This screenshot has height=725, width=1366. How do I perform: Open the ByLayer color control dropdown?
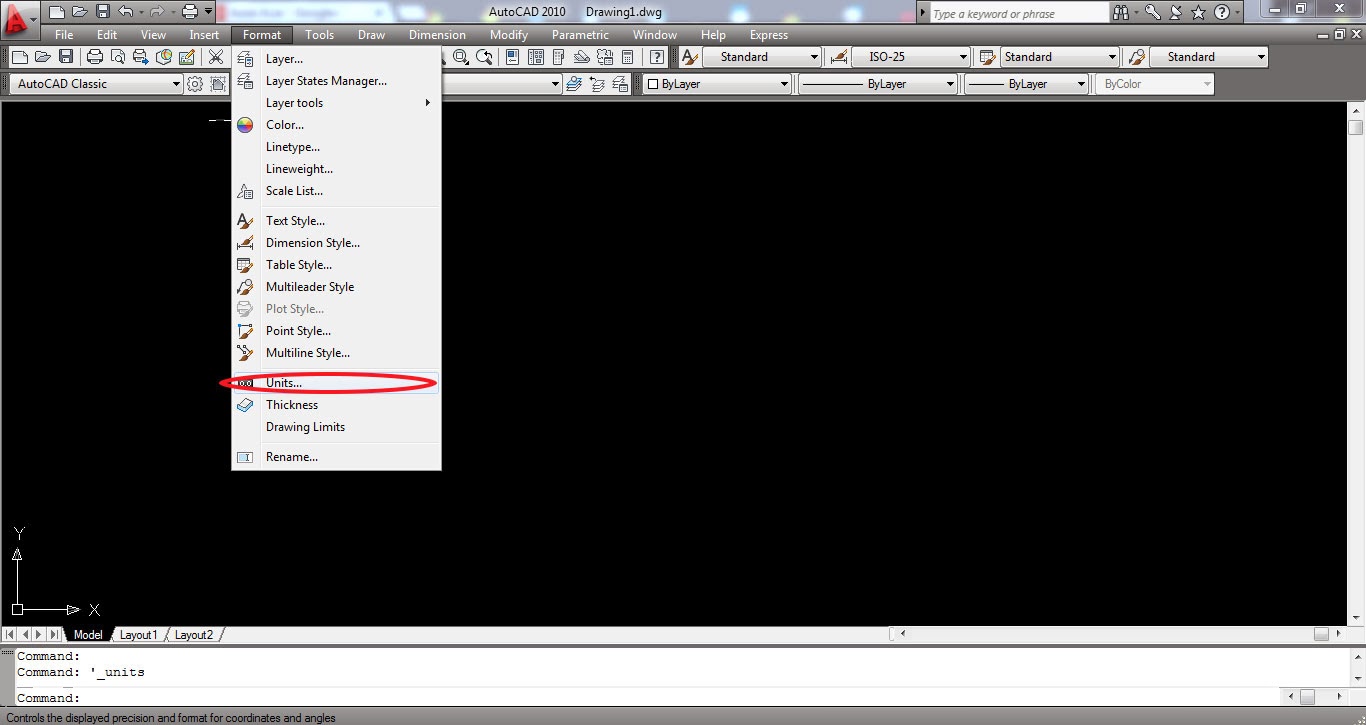point(717,84)
